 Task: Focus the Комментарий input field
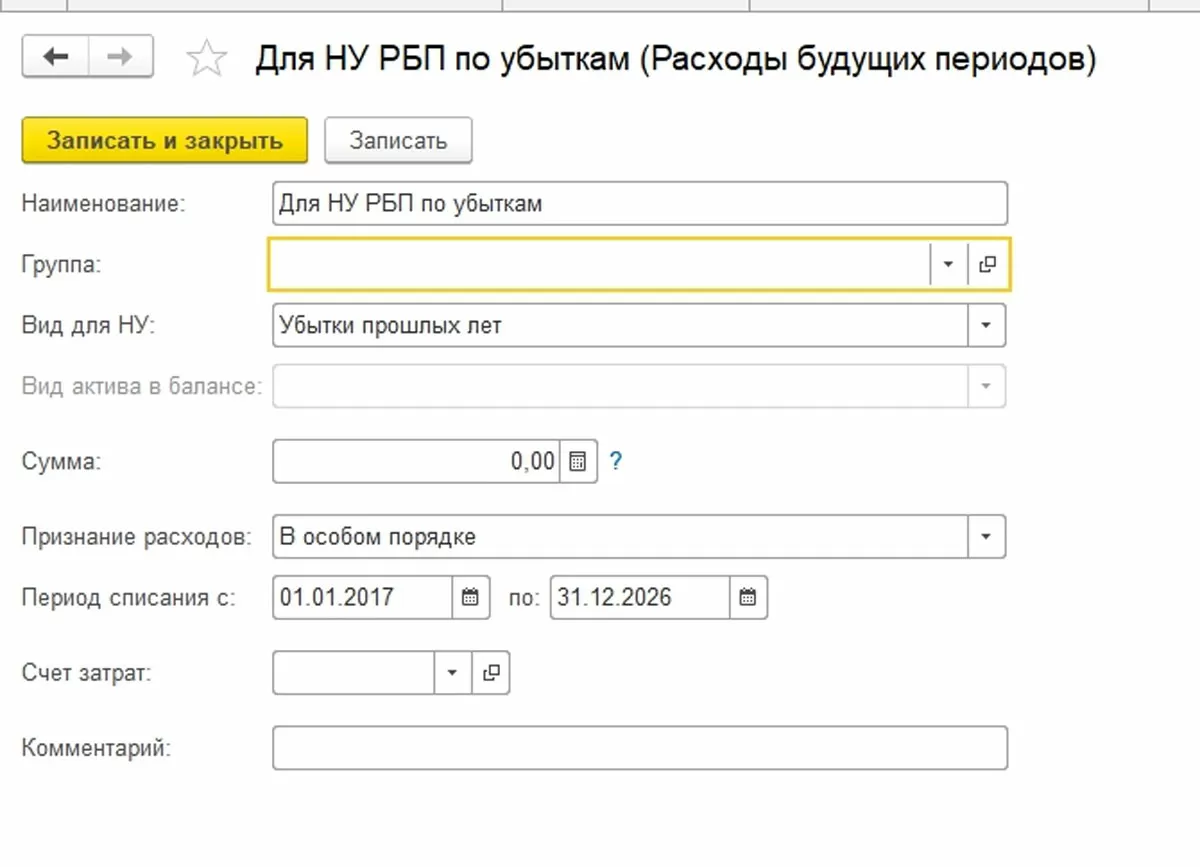(x=639, y=748)
